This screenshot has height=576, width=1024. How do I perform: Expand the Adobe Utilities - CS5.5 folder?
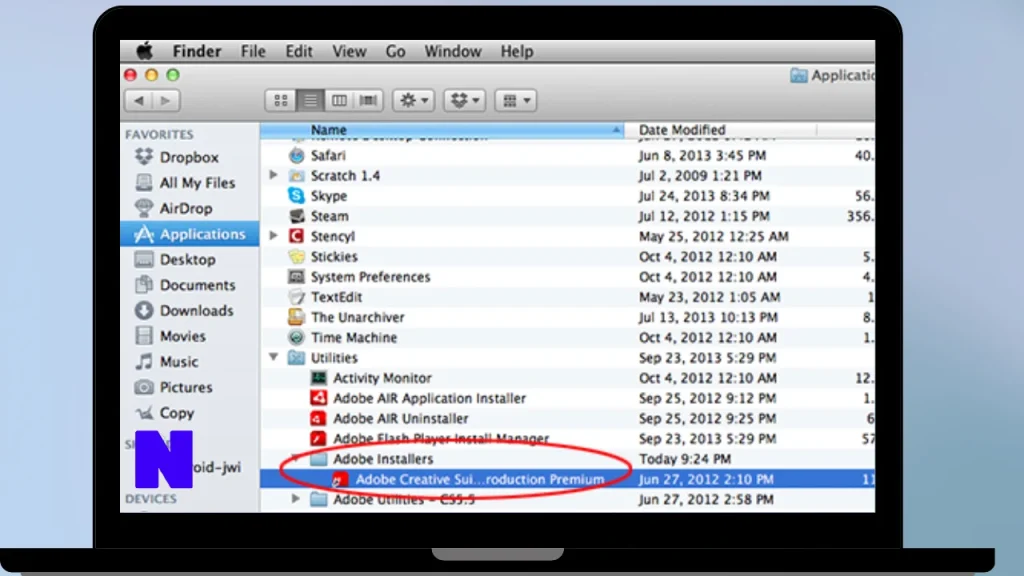click(296, 499)
